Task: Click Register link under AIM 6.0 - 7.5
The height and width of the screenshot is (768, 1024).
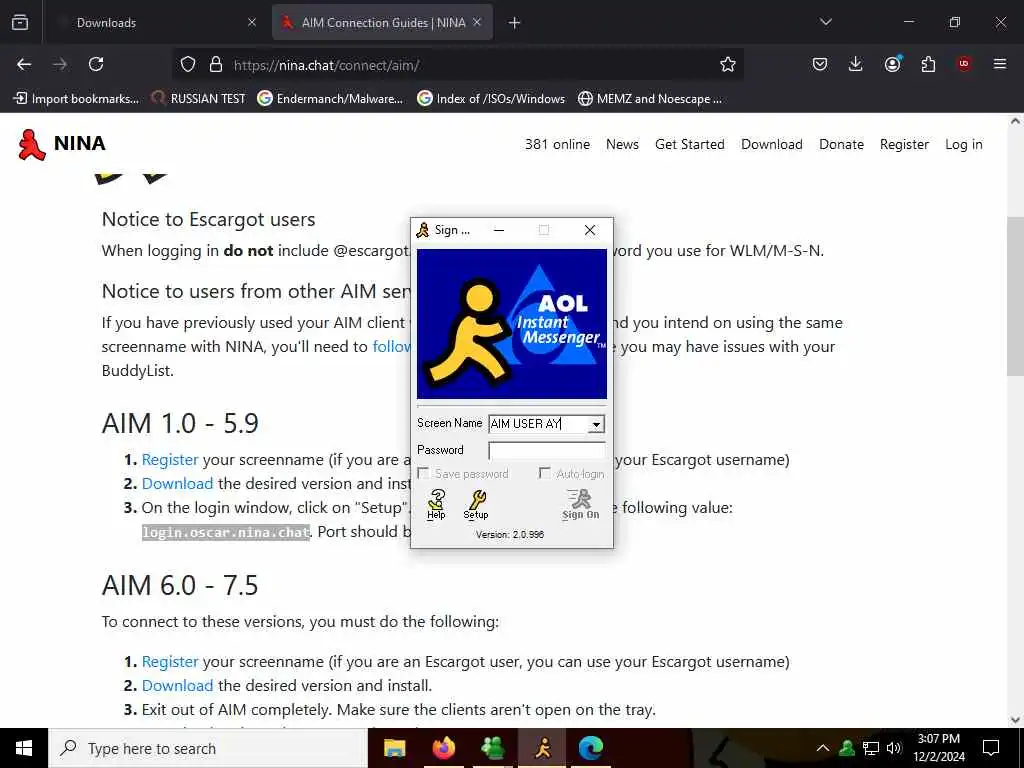Action: pos(170,662)
